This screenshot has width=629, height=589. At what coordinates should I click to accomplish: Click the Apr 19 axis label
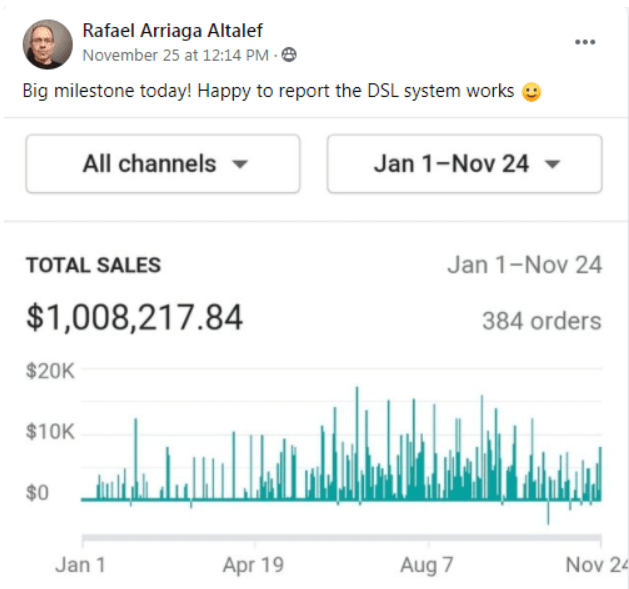[253, 565]
